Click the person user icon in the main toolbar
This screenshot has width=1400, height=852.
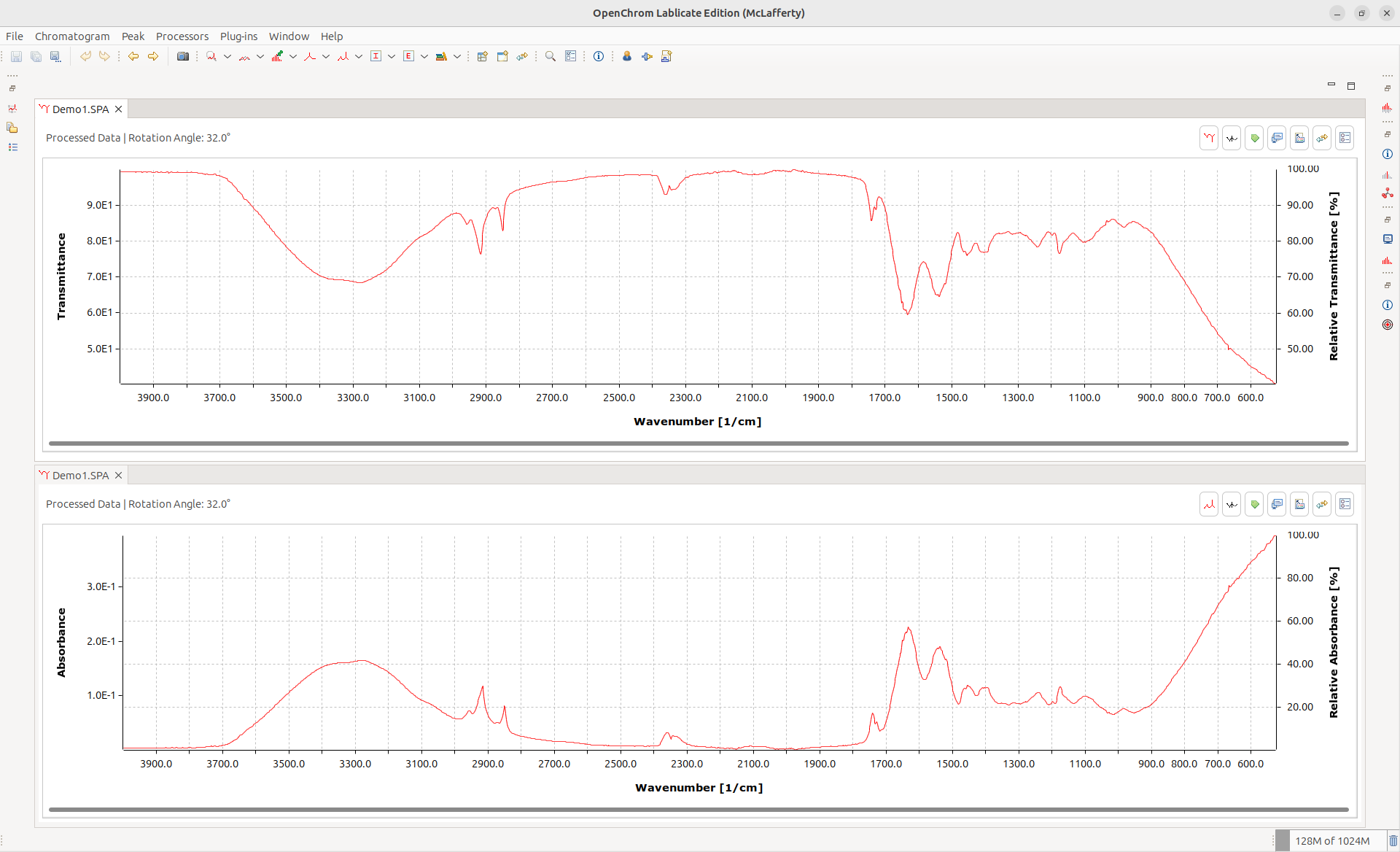coord(626,56)
